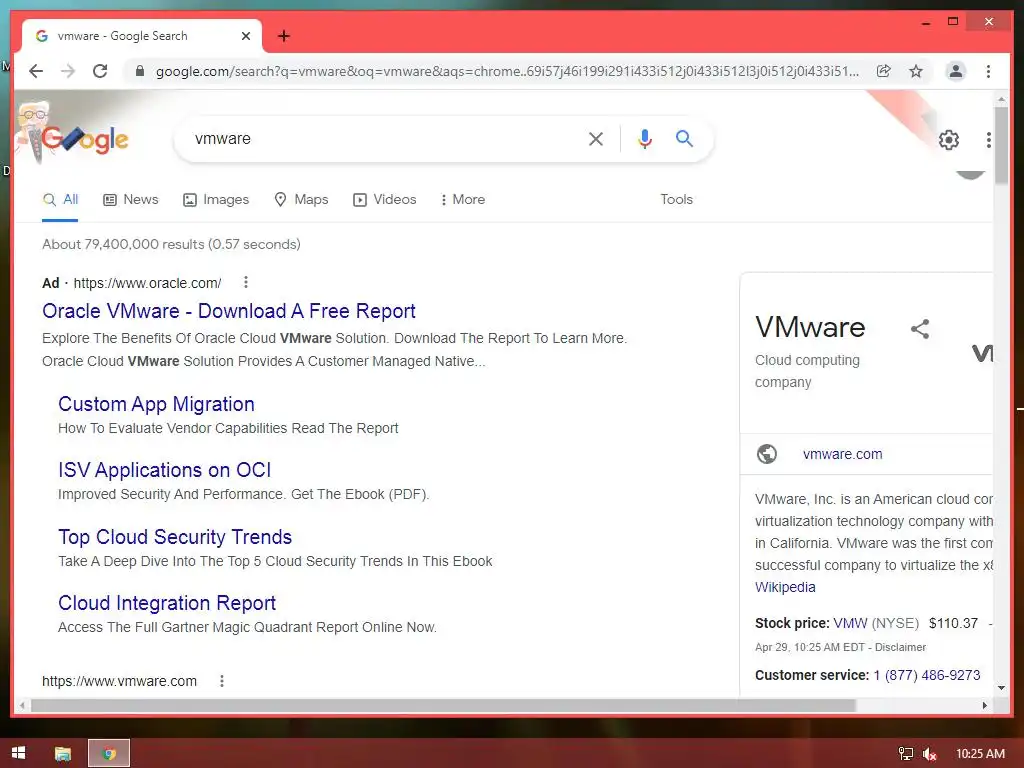
Task: Click the horizontal scrollbar thumb
Action: [x=443, y=705]
